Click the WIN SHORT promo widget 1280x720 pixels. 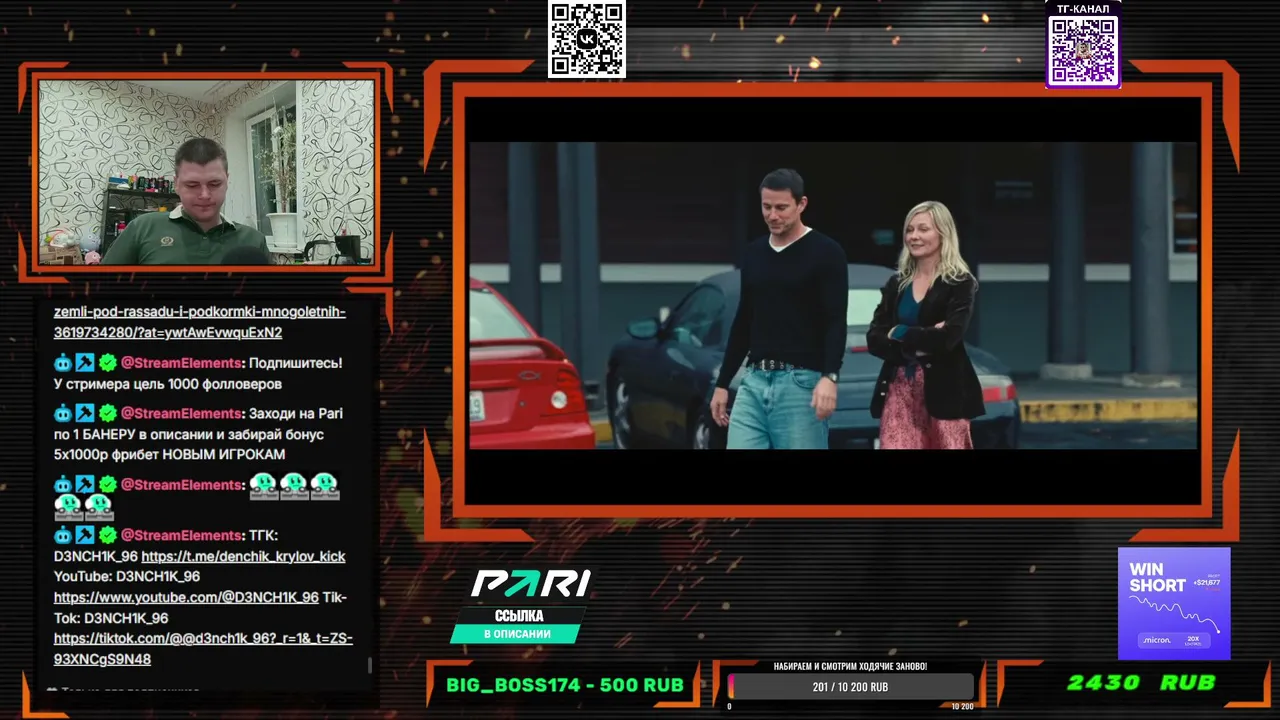1174,603
